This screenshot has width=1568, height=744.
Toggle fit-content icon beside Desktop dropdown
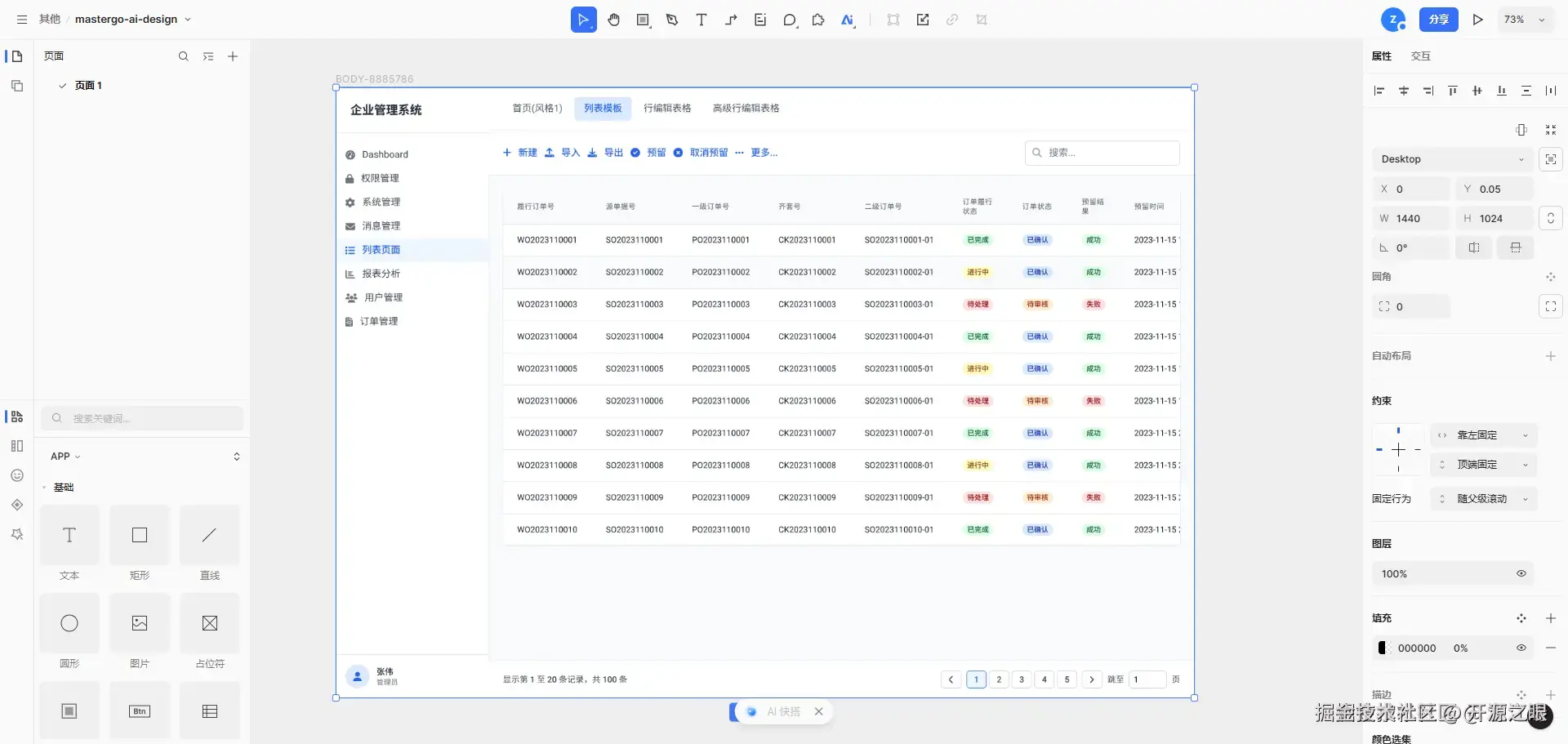click(x=1551, y=159)
